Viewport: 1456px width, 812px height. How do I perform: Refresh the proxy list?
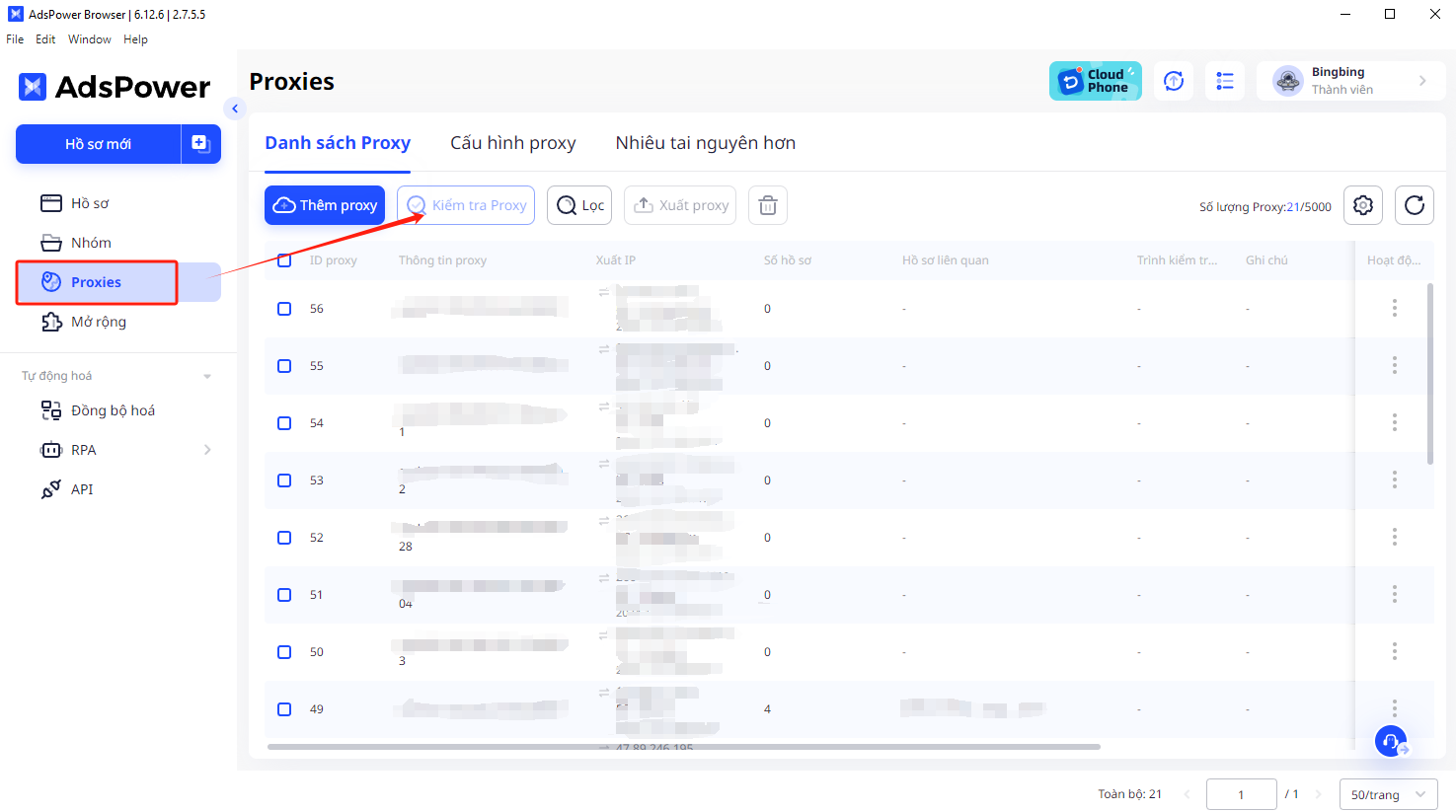[1415, 205]
